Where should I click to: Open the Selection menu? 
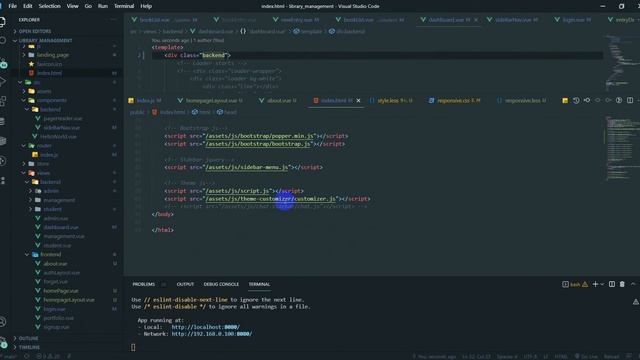[49, 6]
